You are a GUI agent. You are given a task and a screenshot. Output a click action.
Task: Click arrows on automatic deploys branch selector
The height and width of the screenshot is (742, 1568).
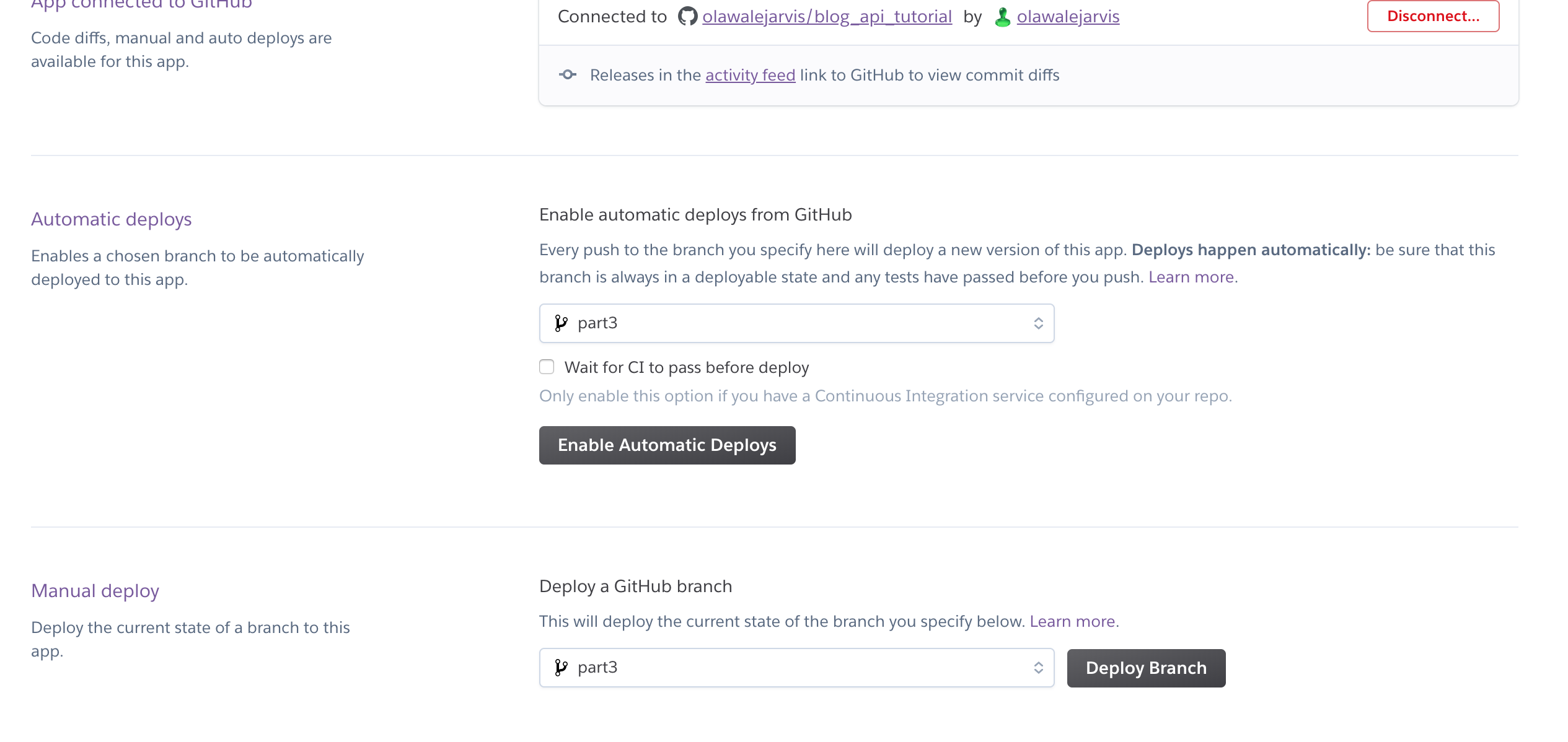(x=1038, y=323)
